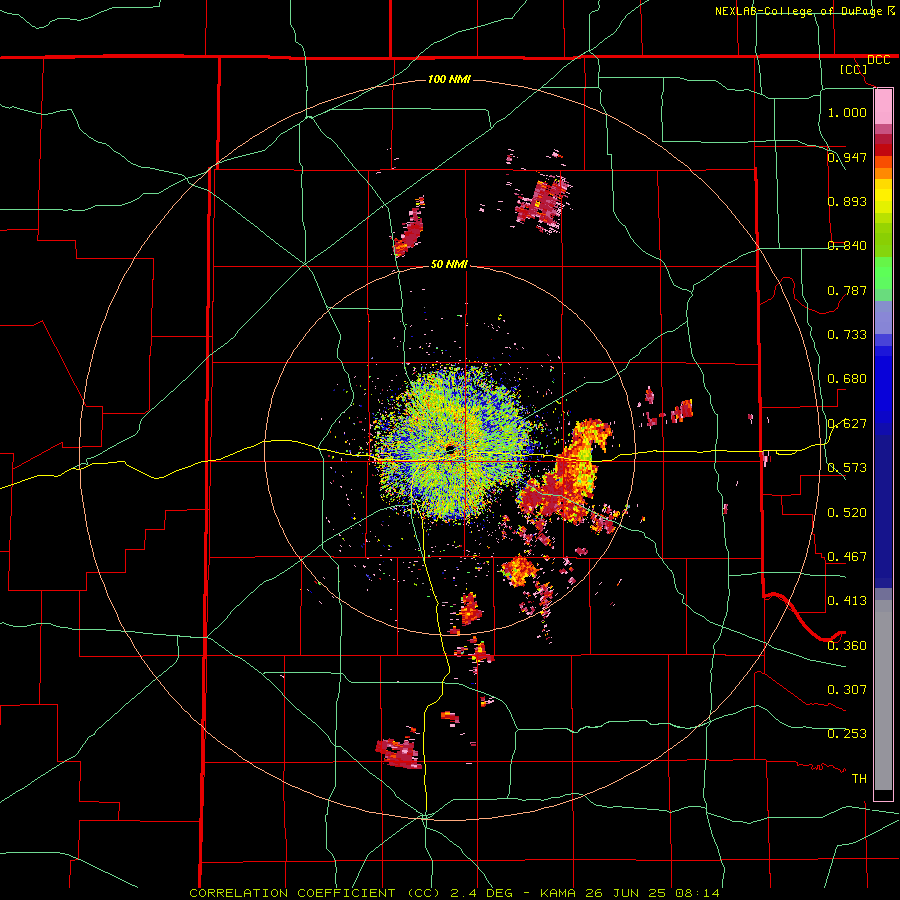This screenshot has width=900, height=900.
Task: Select the 0.680 scale value
Action: (847, 379)
